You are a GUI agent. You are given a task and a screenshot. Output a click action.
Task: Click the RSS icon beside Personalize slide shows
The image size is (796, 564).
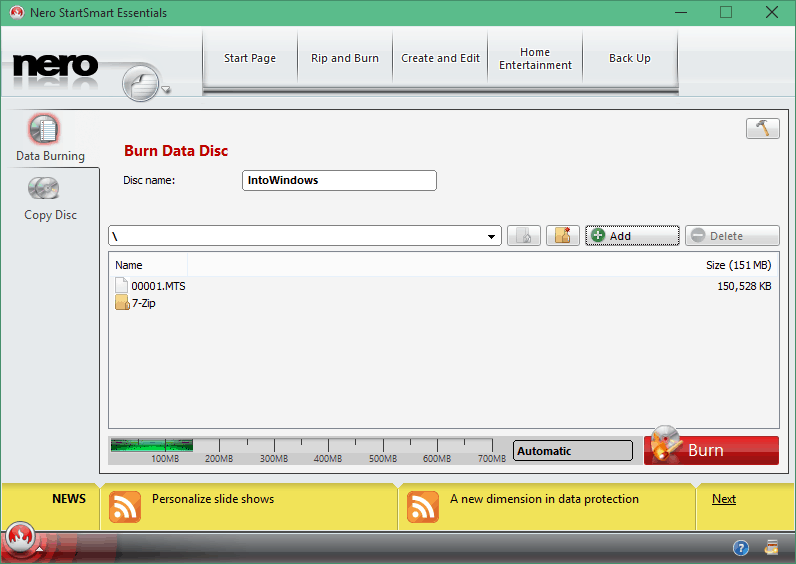pos(124,507)
